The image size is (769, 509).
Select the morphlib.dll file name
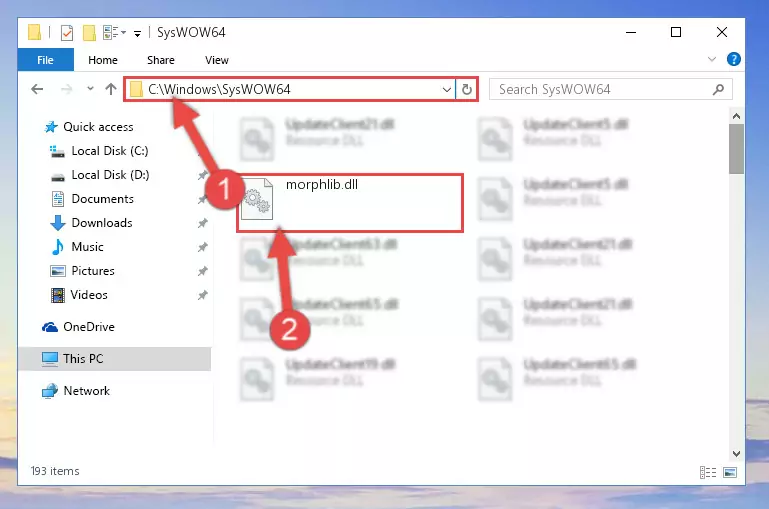point(322,185)
